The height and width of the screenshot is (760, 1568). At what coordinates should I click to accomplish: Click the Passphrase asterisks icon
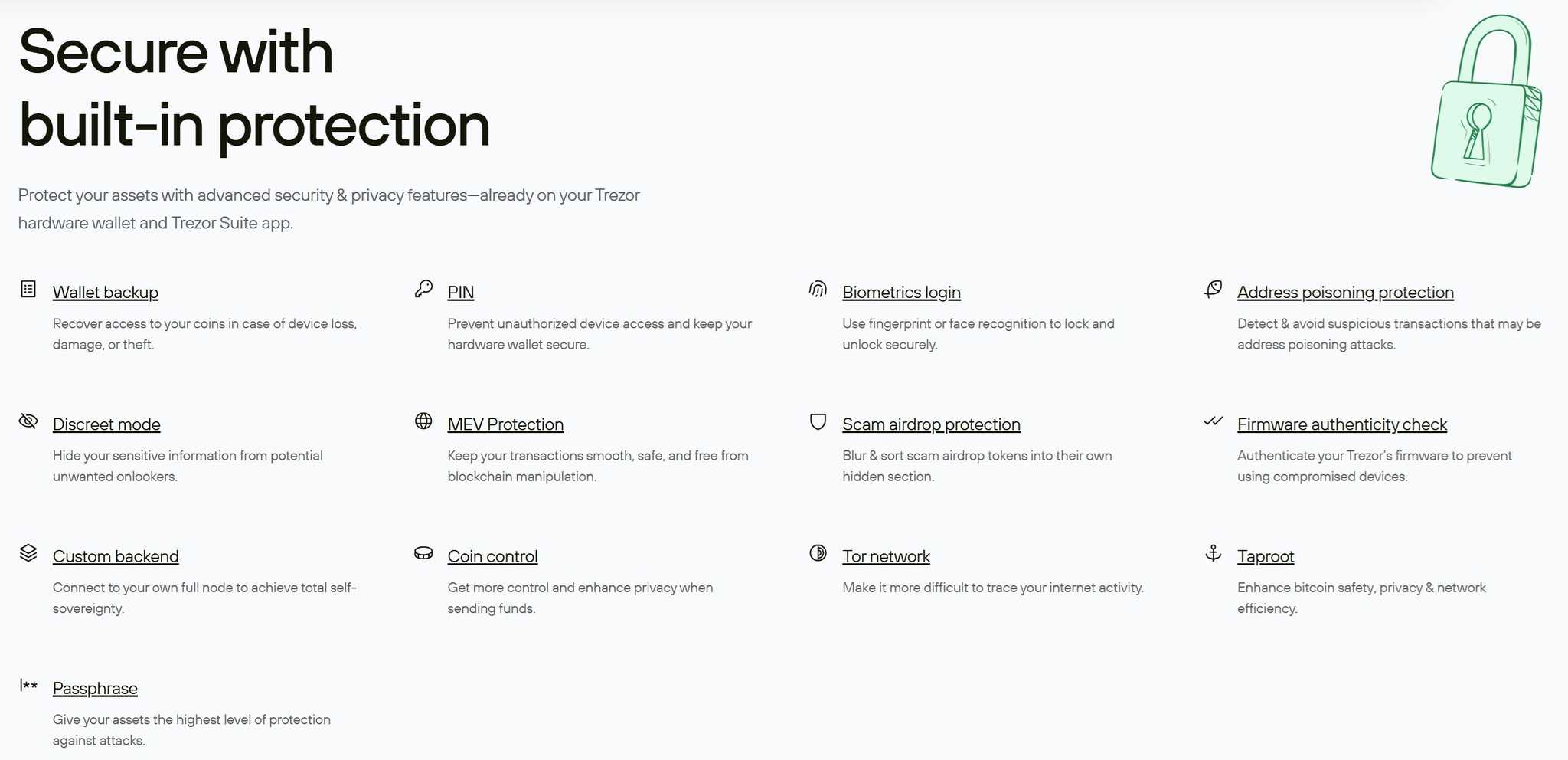point(28,685)
